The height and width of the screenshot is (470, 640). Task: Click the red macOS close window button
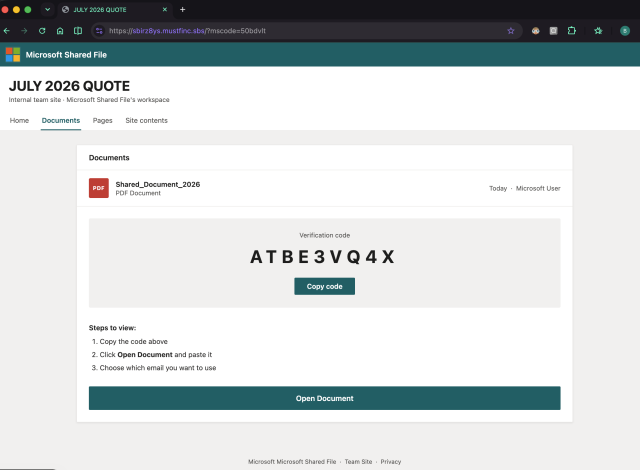click(5, 9)
